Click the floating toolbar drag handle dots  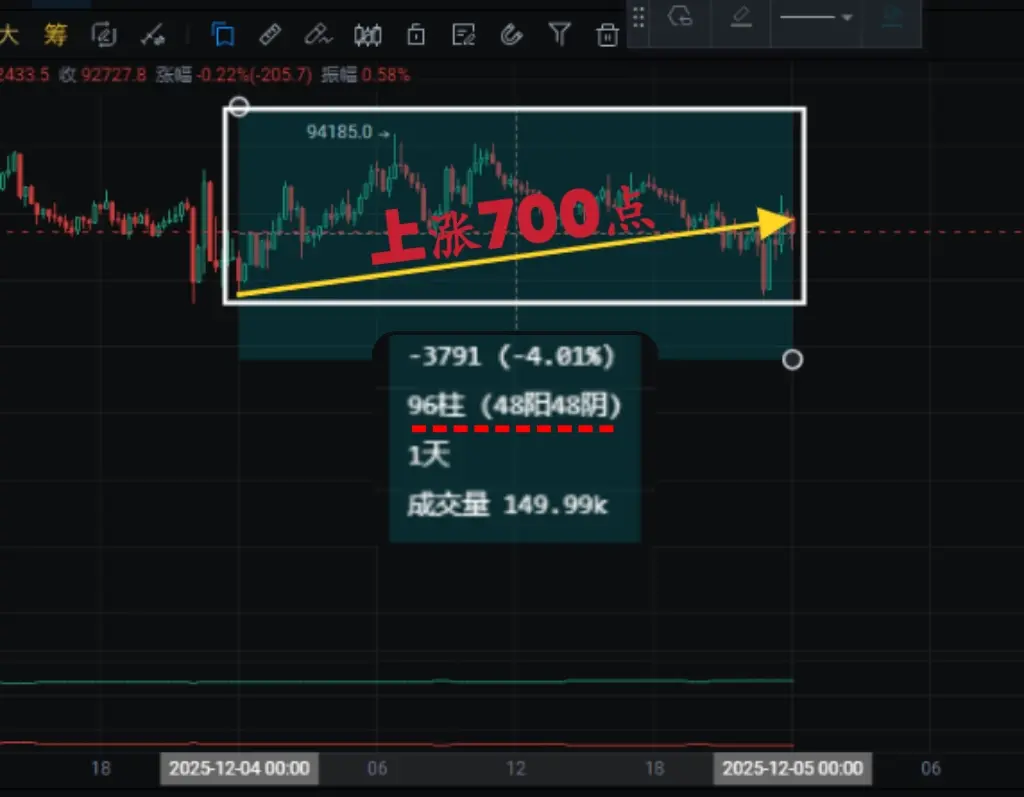click(x=638, y=18)
